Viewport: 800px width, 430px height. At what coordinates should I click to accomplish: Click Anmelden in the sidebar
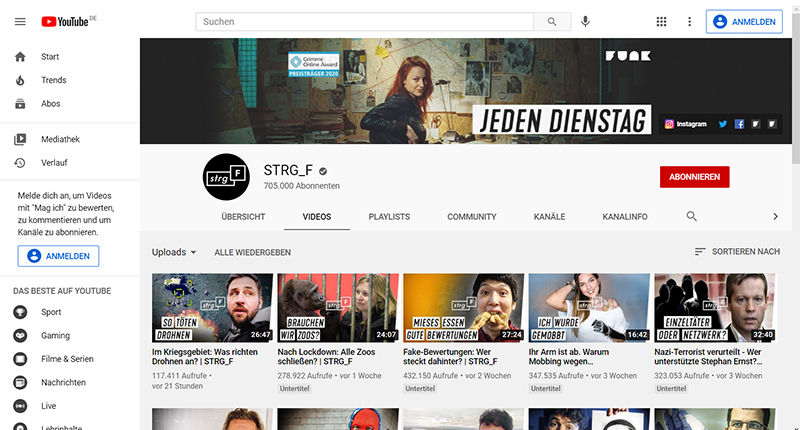click(59, 256)
